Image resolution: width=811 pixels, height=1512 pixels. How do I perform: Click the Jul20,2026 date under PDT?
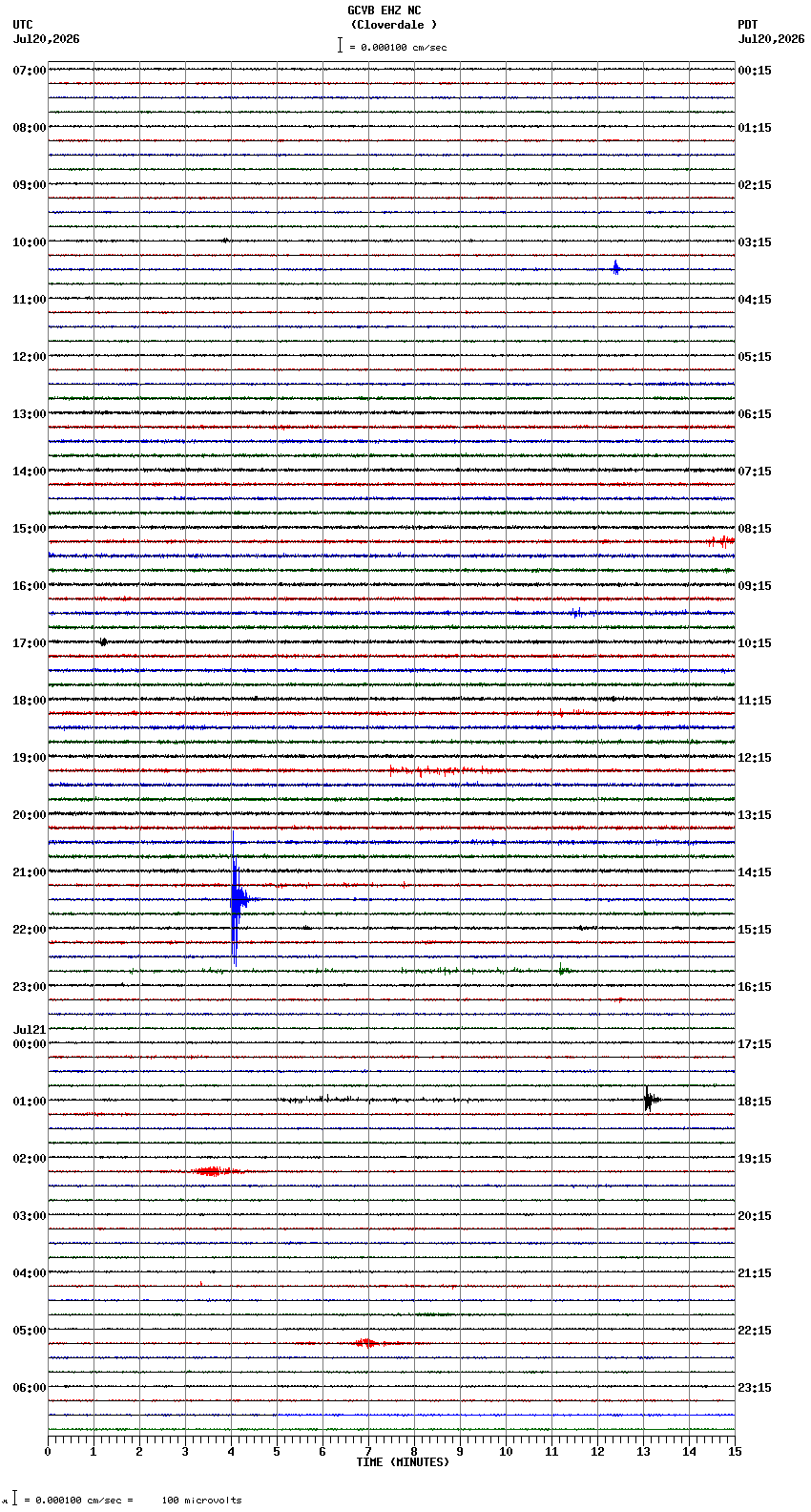tap(771, 39)
